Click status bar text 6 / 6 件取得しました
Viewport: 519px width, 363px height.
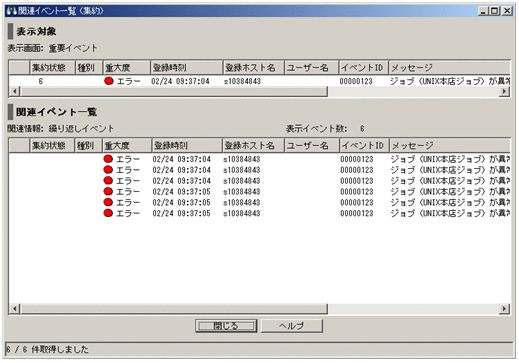[x=47, y=349]
